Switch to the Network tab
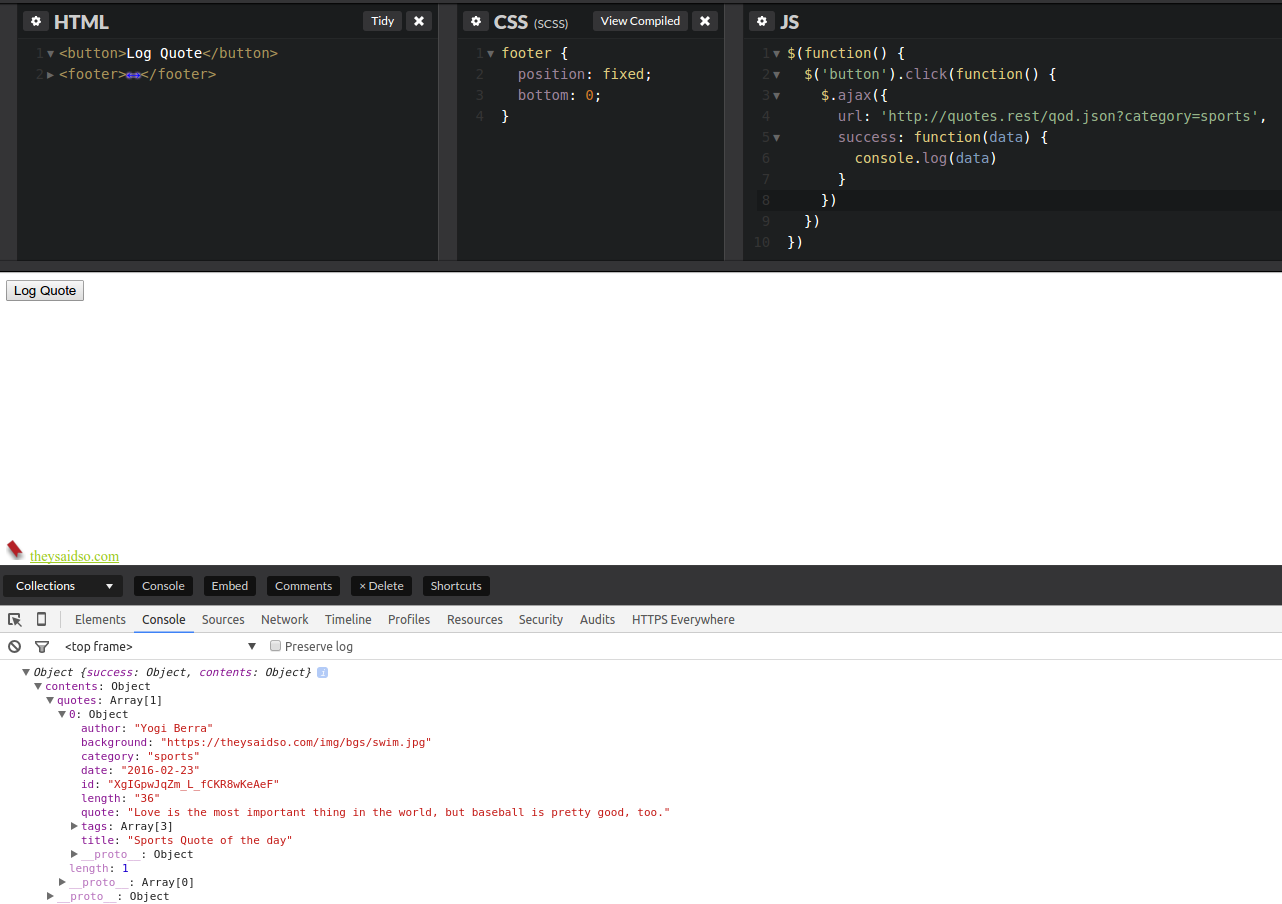The width and height of the screenshot is (1282, 904). click(x=285, y=620)
